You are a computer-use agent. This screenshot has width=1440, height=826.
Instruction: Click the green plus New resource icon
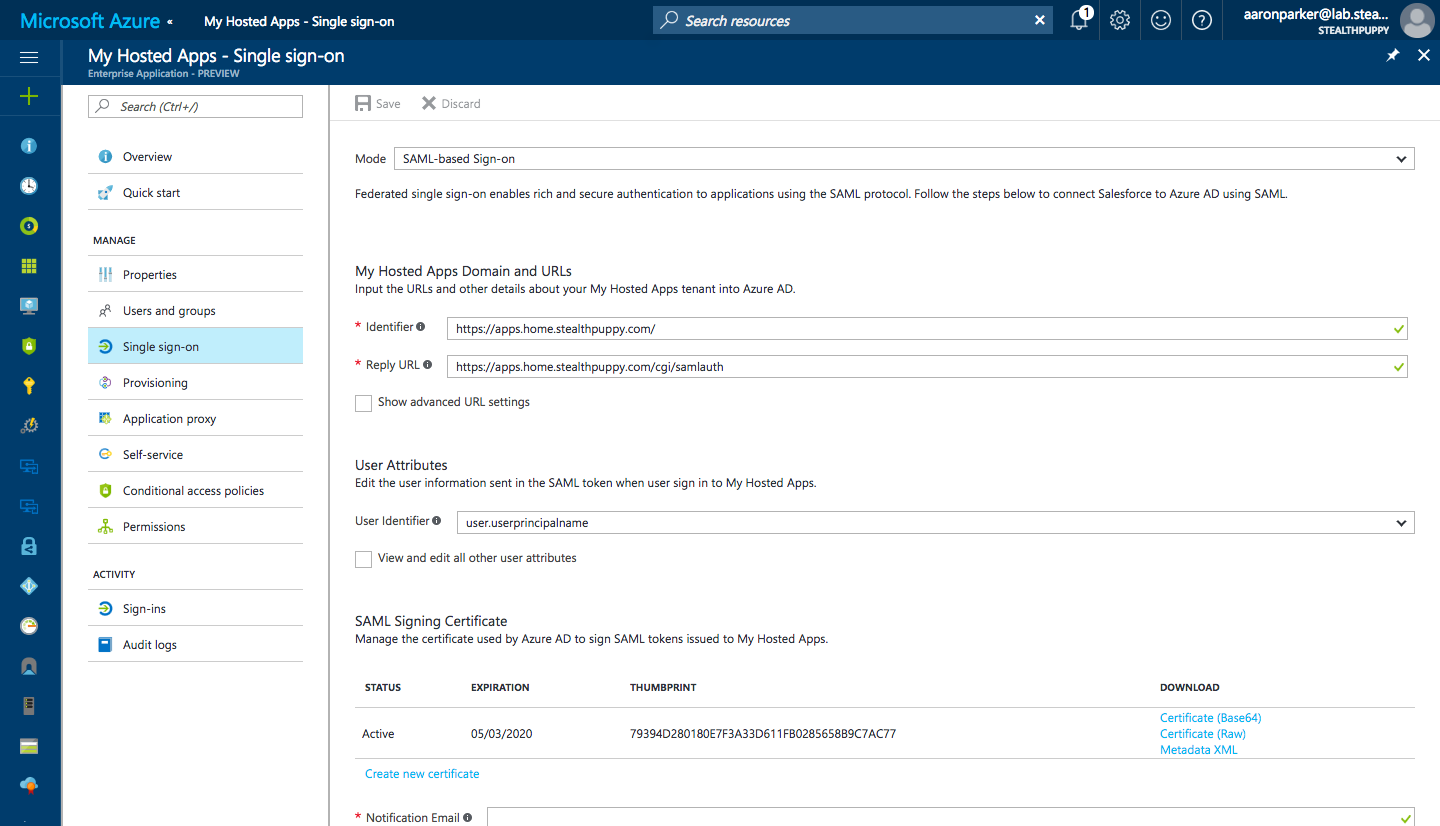coord(29,96)
